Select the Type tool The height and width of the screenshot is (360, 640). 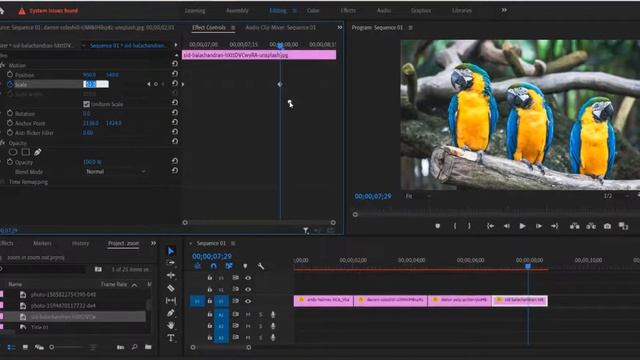[x=171, y=338]
